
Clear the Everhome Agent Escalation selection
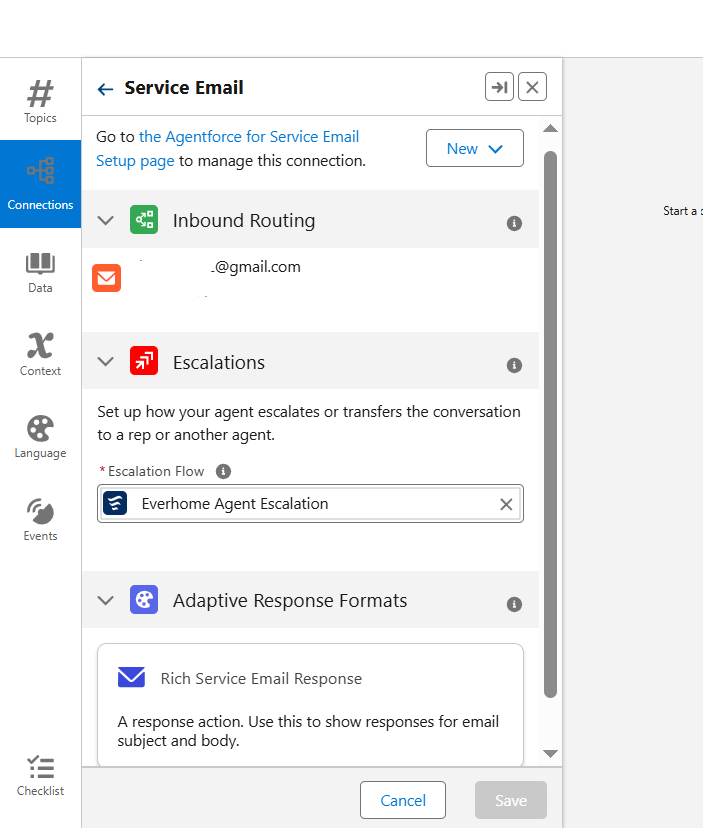point(506,504)
